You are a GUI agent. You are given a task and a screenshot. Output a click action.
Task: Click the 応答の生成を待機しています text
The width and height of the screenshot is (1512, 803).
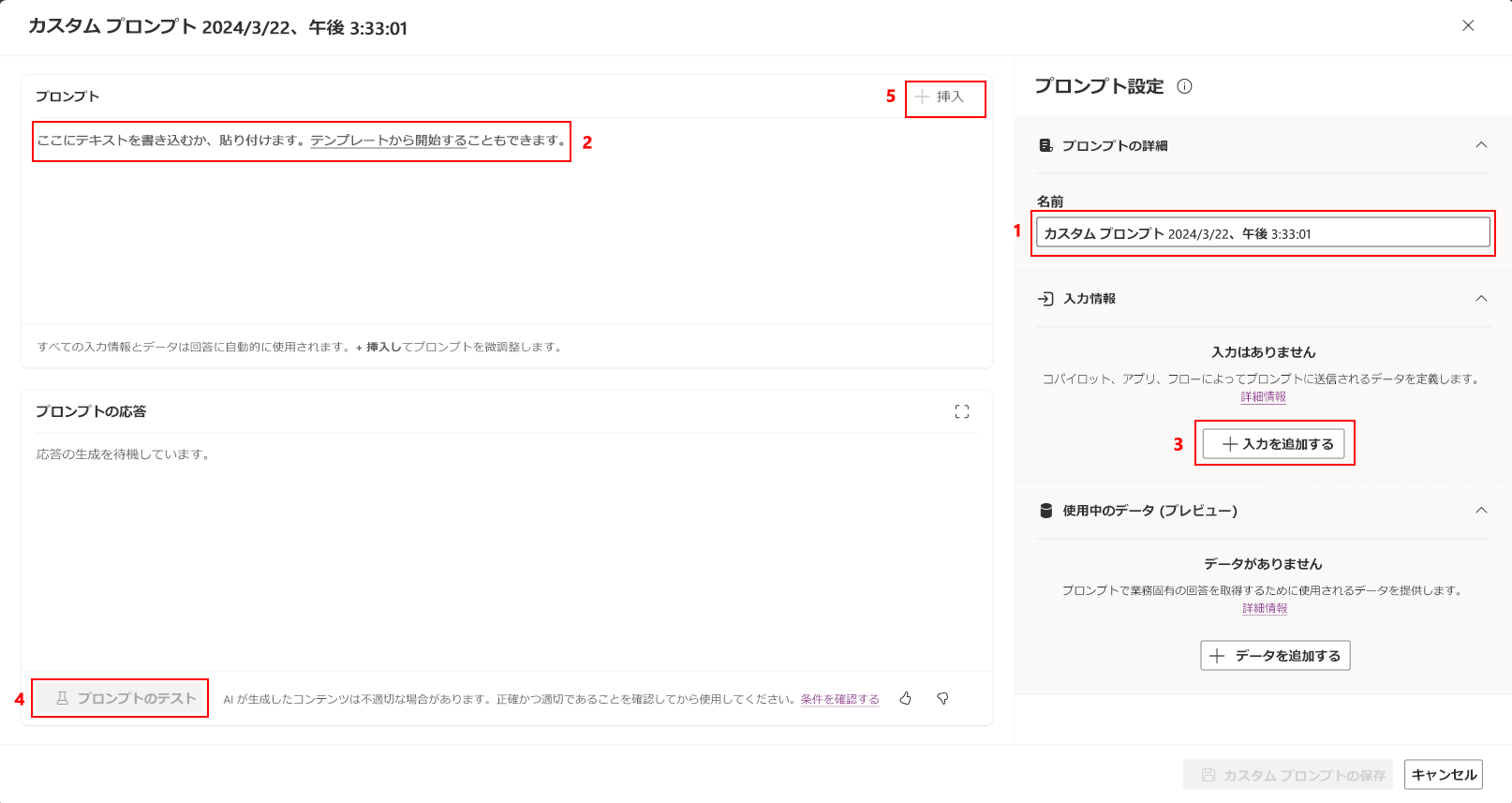(x=126, y=454)
